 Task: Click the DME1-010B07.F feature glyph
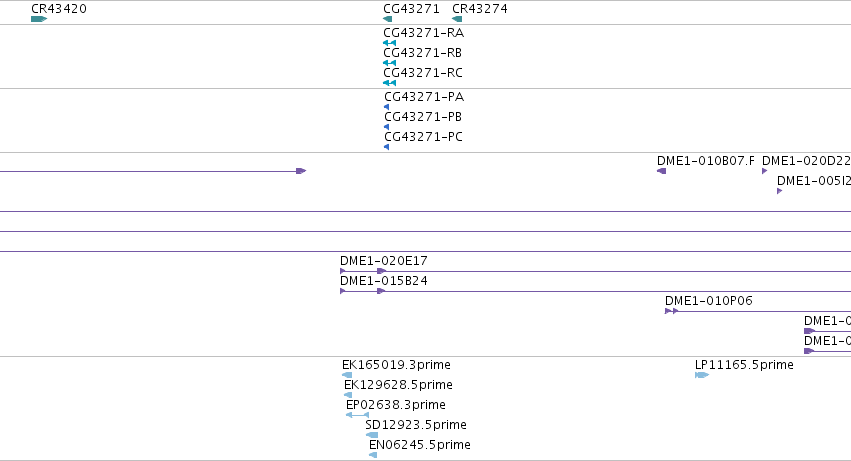coord(662,171)
